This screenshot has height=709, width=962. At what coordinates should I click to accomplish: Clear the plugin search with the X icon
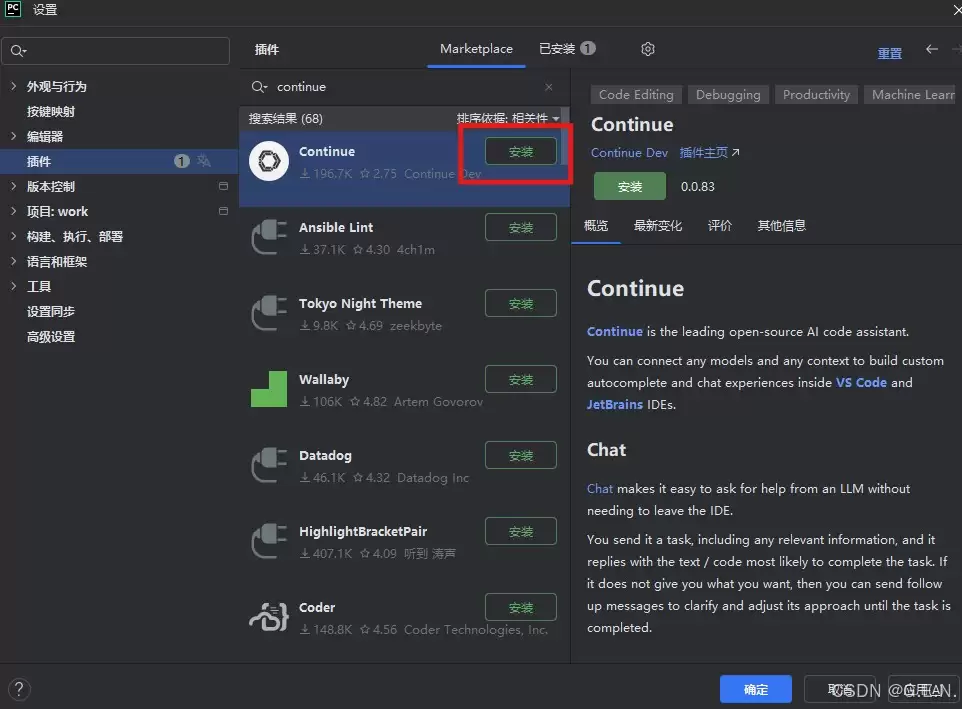tap(548, 87)
